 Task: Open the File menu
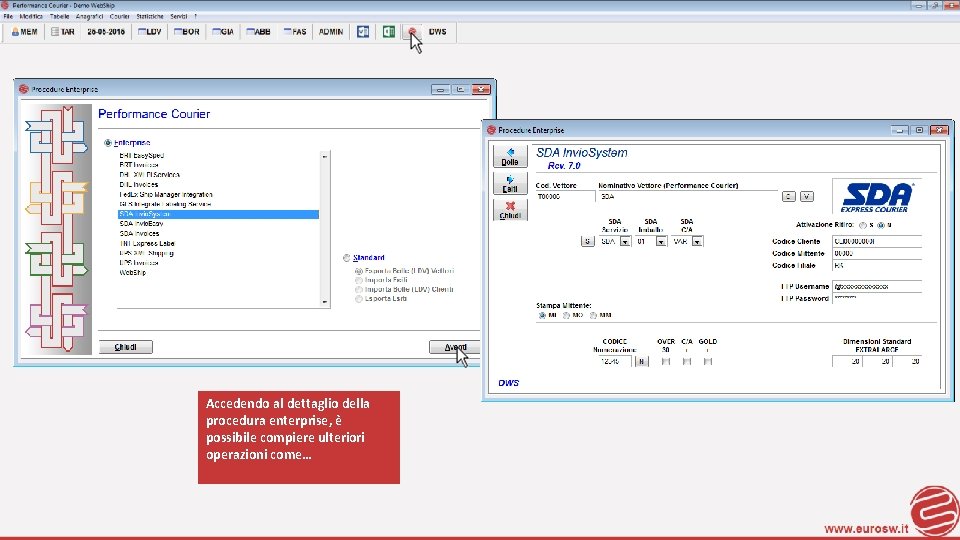(x=8, y=17)
